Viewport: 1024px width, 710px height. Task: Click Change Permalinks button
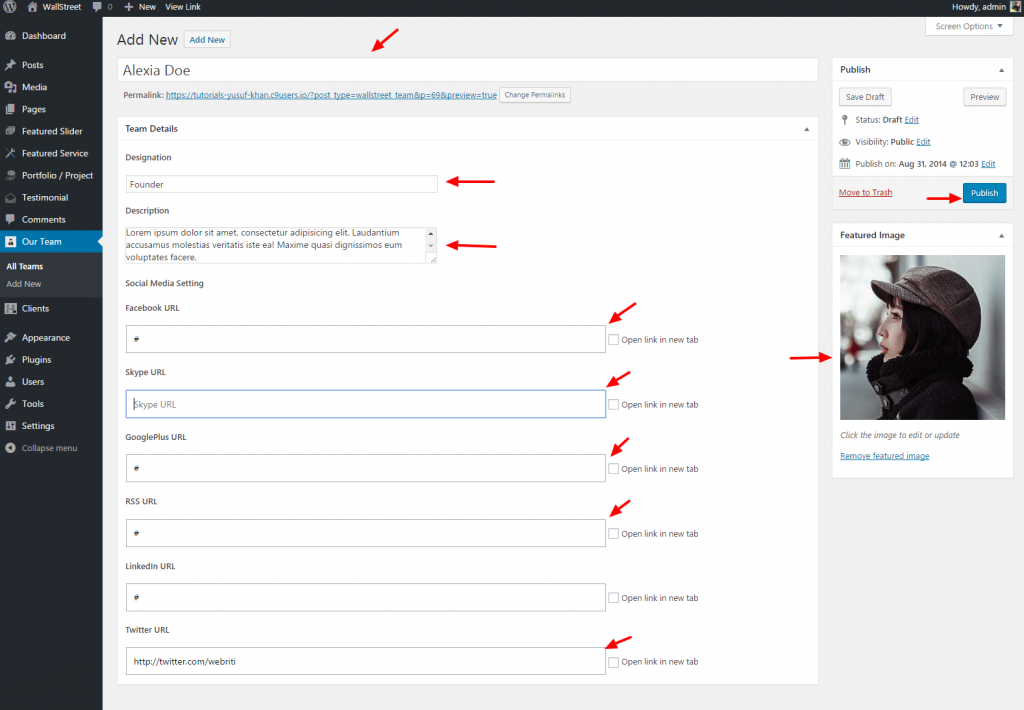point(535,95)
